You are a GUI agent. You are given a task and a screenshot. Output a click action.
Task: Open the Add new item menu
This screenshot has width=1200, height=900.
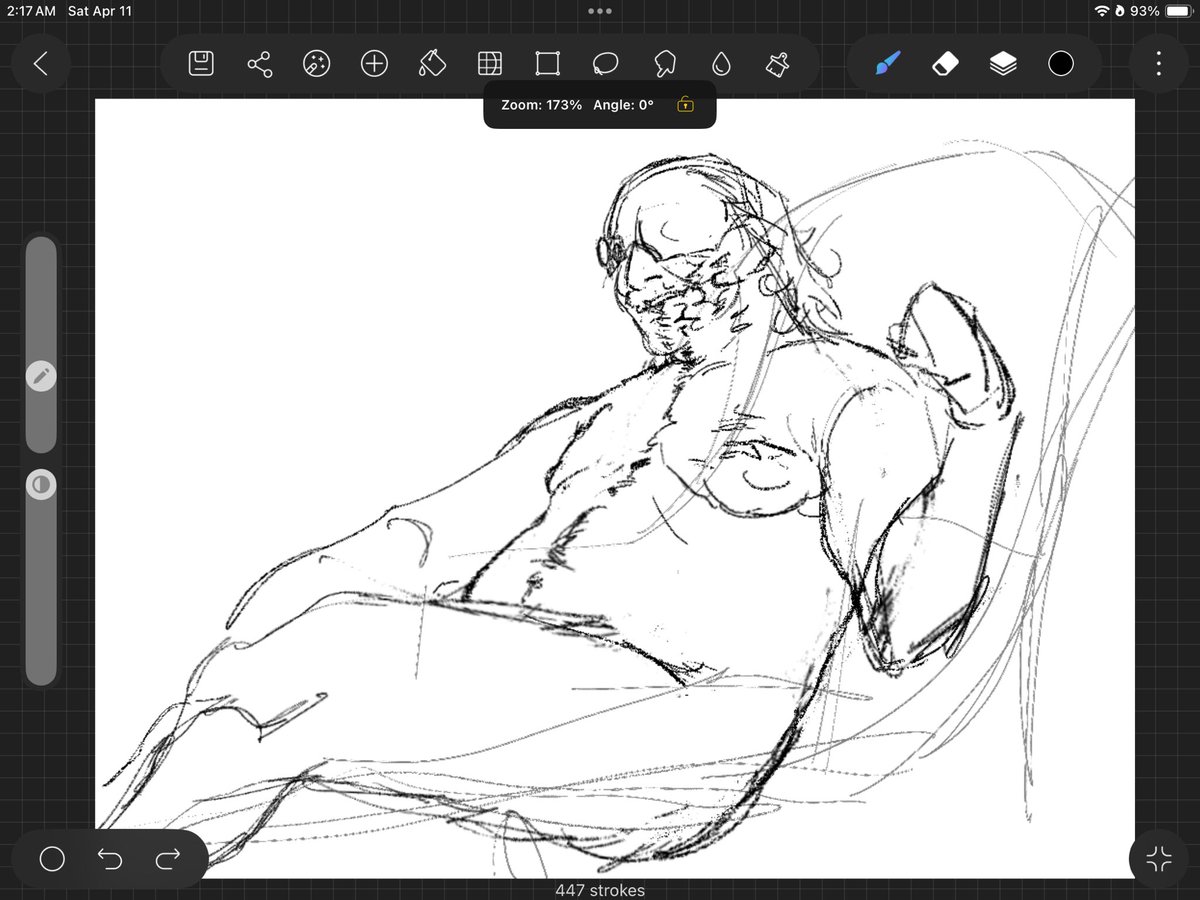[373, 63]
